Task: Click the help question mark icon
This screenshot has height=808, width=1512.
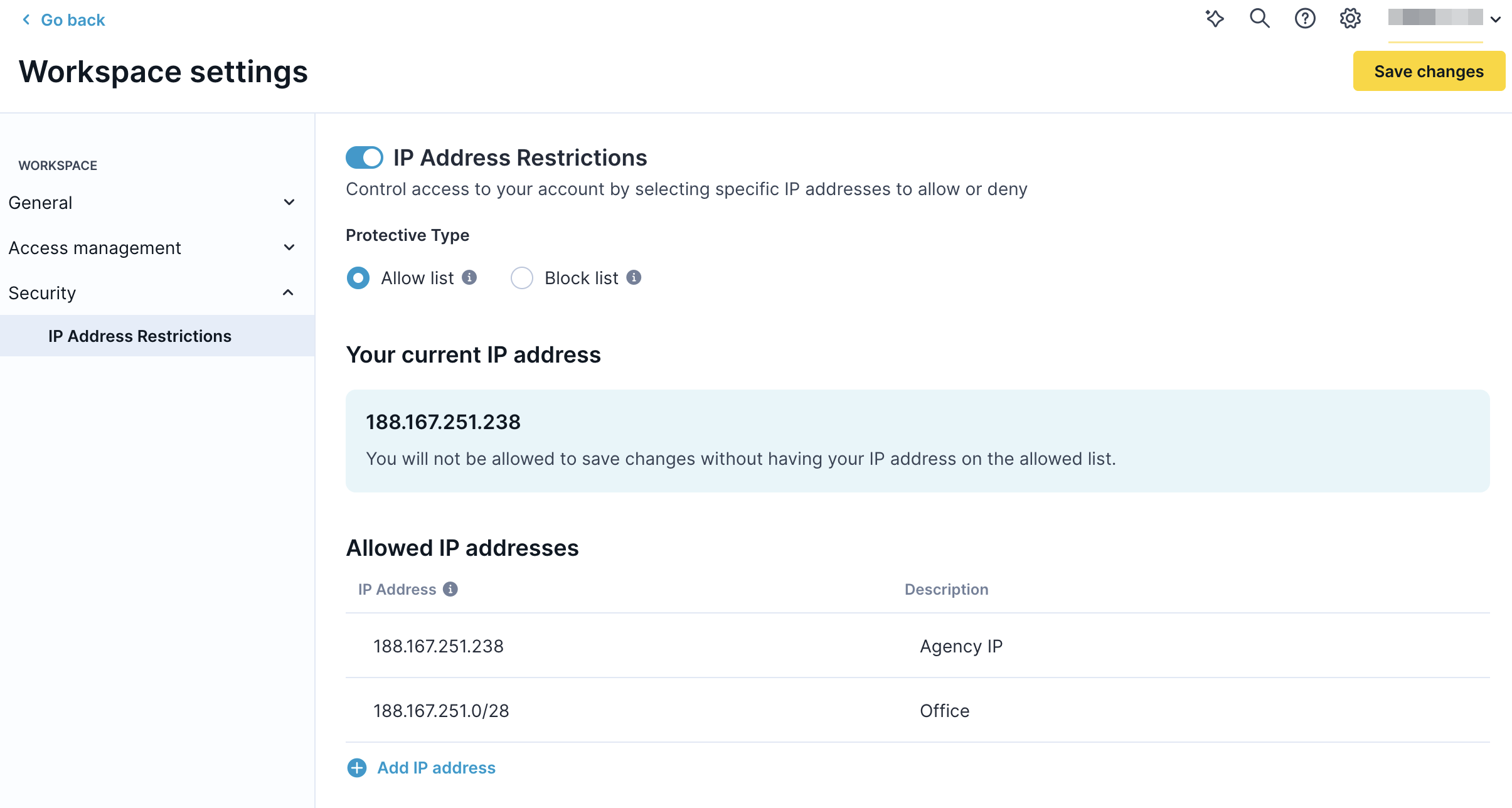Action: (1305, 19)
